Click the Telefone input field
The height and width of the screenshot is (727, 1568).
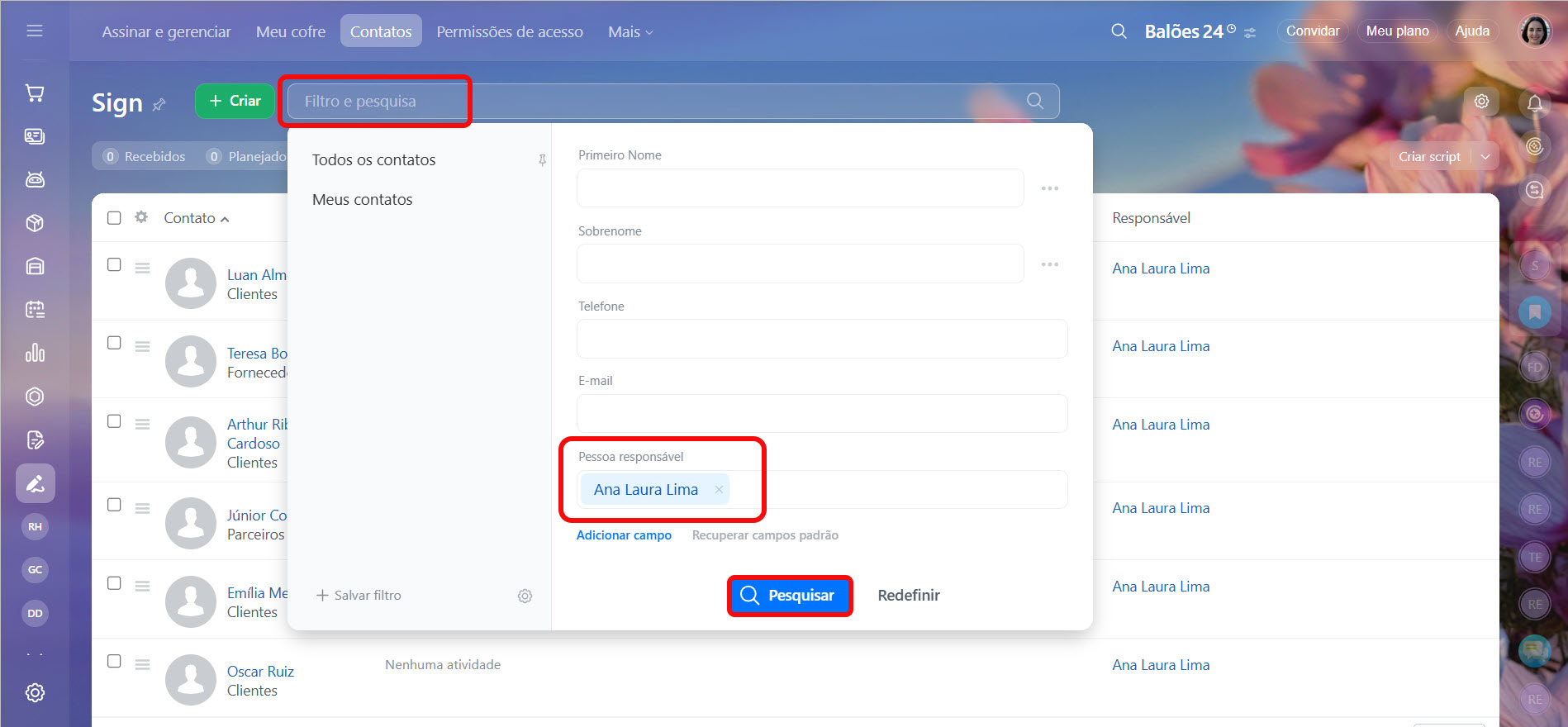point(822,339)
